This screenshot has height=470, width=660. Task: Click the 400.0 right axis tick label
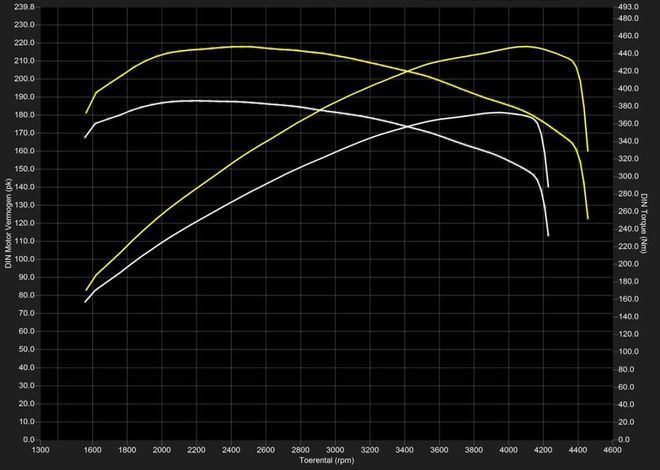(x=624, y=89)
